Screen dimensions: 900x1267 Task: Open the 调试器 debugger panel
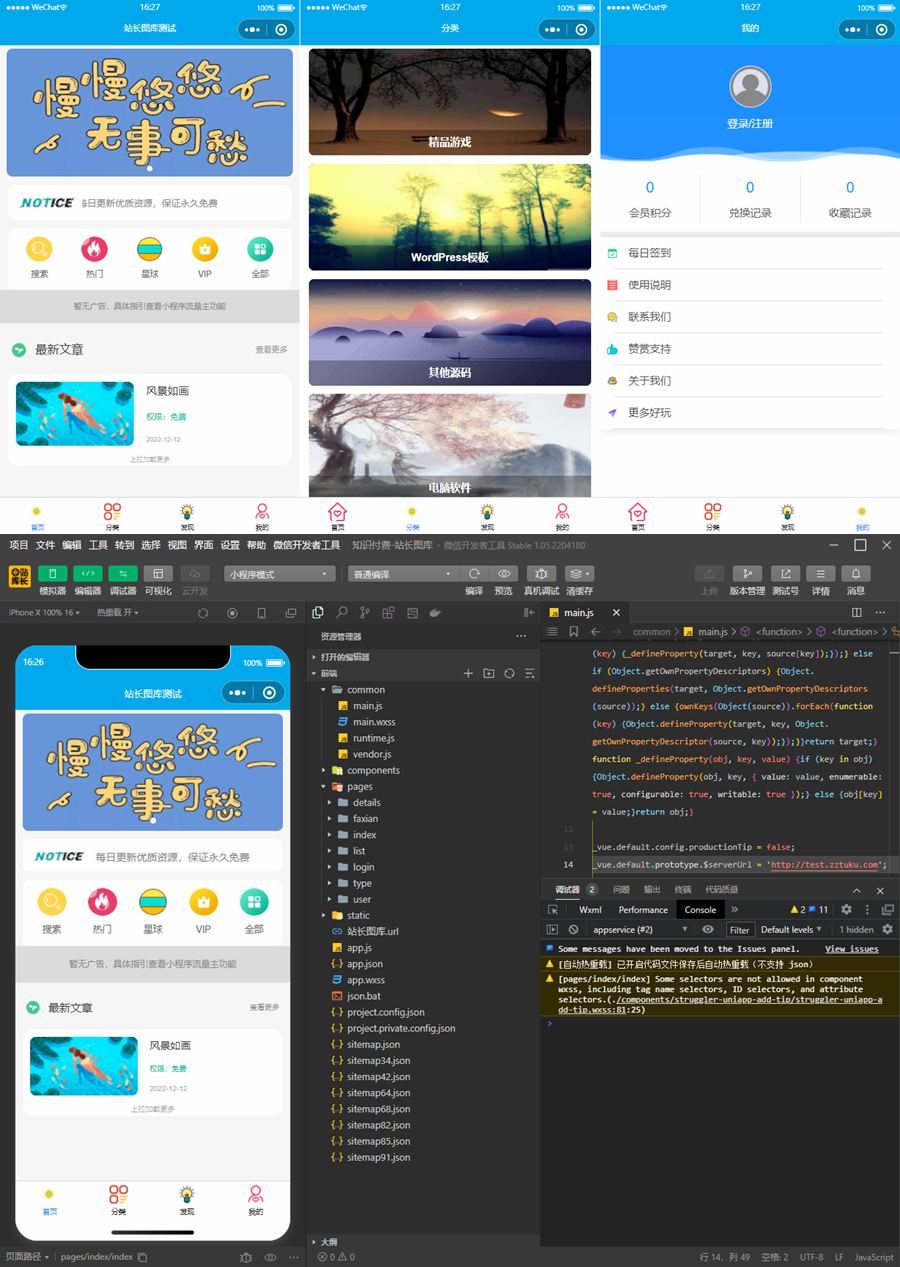pos(123,574)
